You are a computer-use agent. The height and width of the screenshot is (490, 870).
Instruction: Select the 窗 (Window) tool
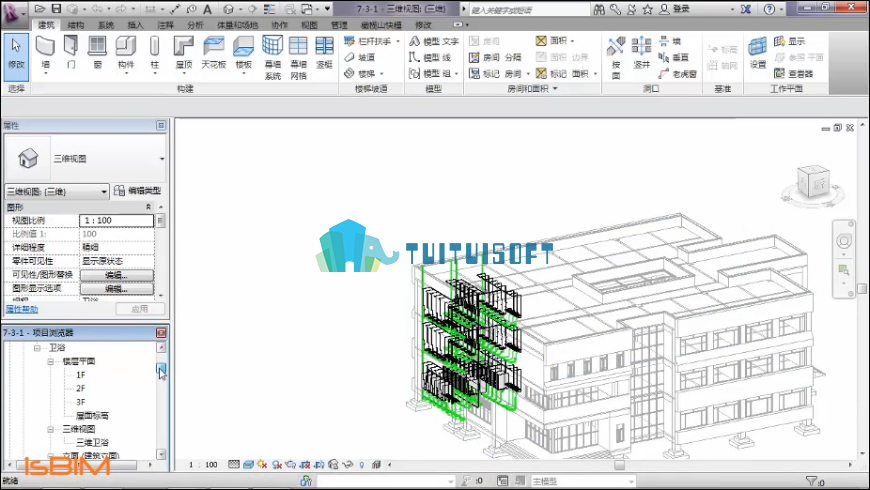[x=97, y=52]
